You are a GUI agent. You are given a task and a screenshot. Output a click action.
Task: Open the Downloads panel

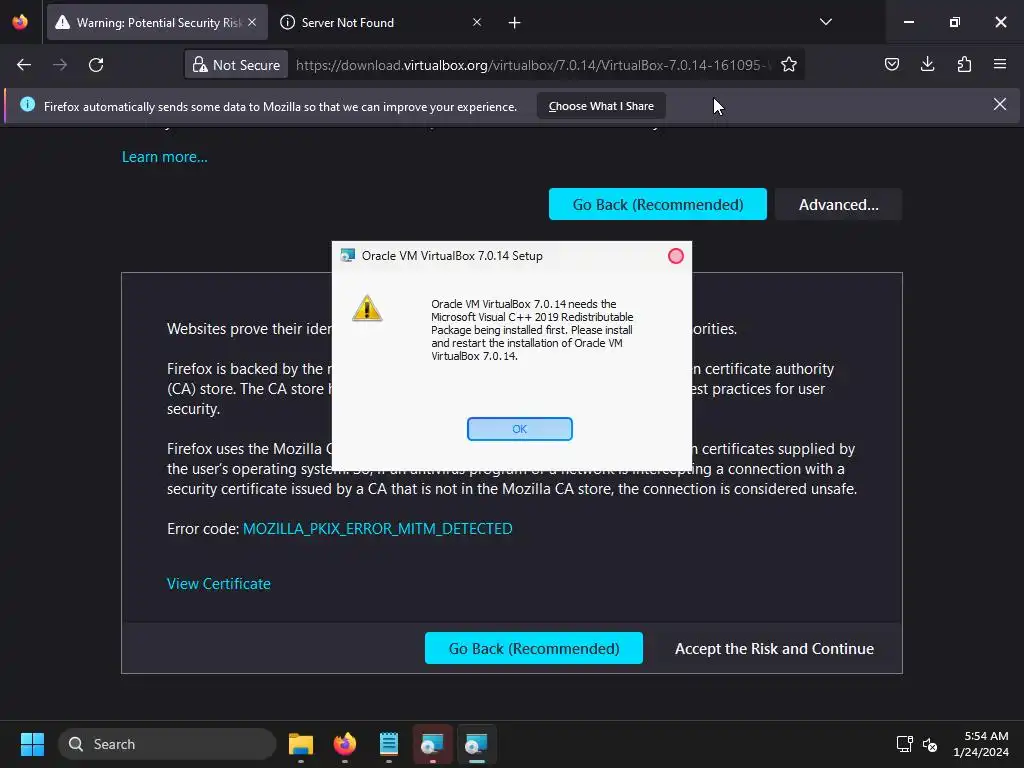coord(927,64)
